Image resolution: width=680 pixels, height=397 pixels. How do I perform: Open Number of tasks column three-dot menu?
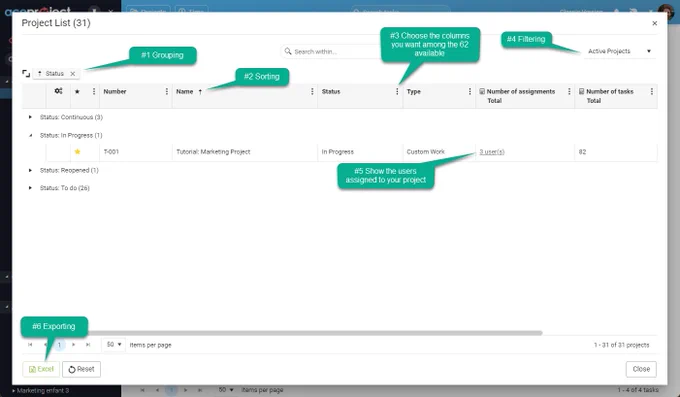click(651, 92)
